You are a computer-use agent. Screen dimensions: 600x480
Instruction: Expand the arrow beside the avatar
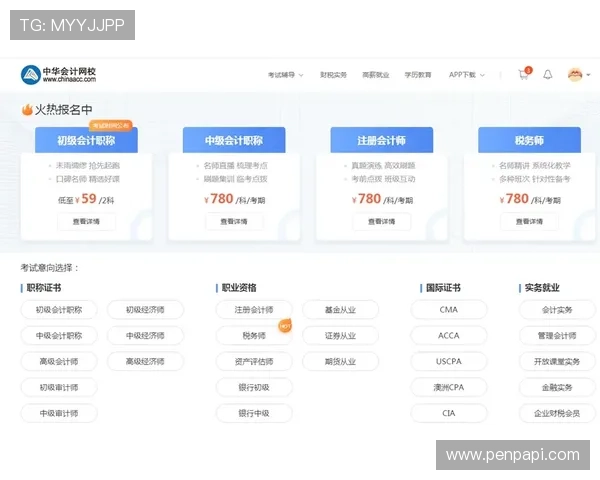pyautogui.click(x=588, y=75)
